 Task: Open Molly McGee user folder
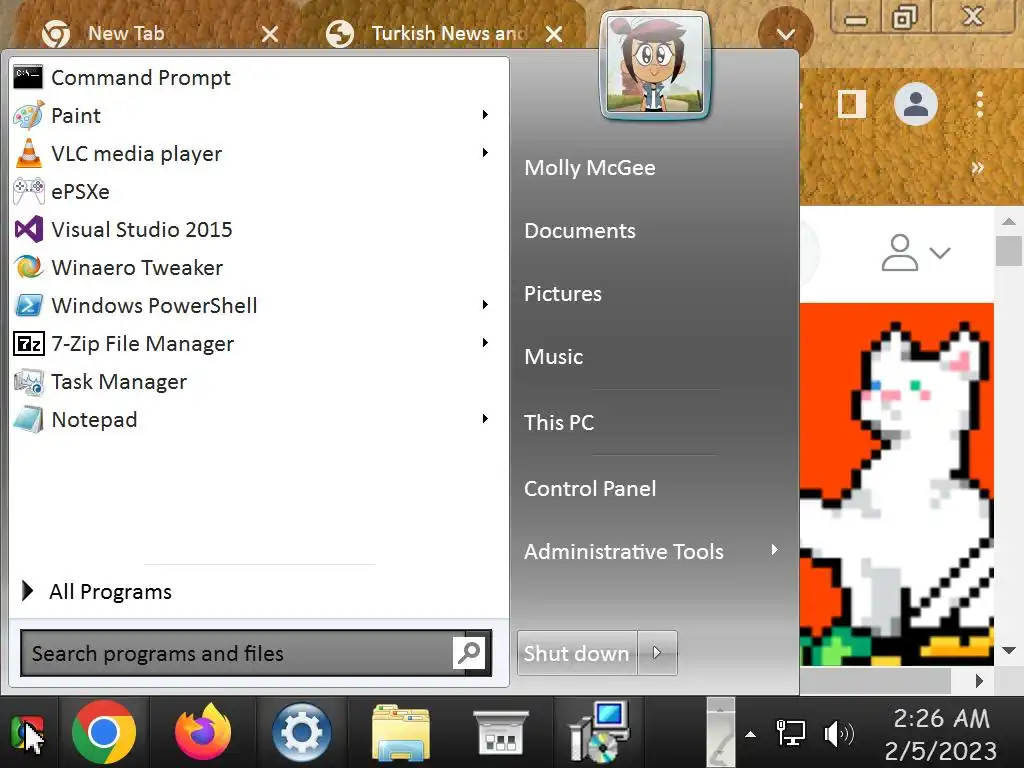coord(590,168)
